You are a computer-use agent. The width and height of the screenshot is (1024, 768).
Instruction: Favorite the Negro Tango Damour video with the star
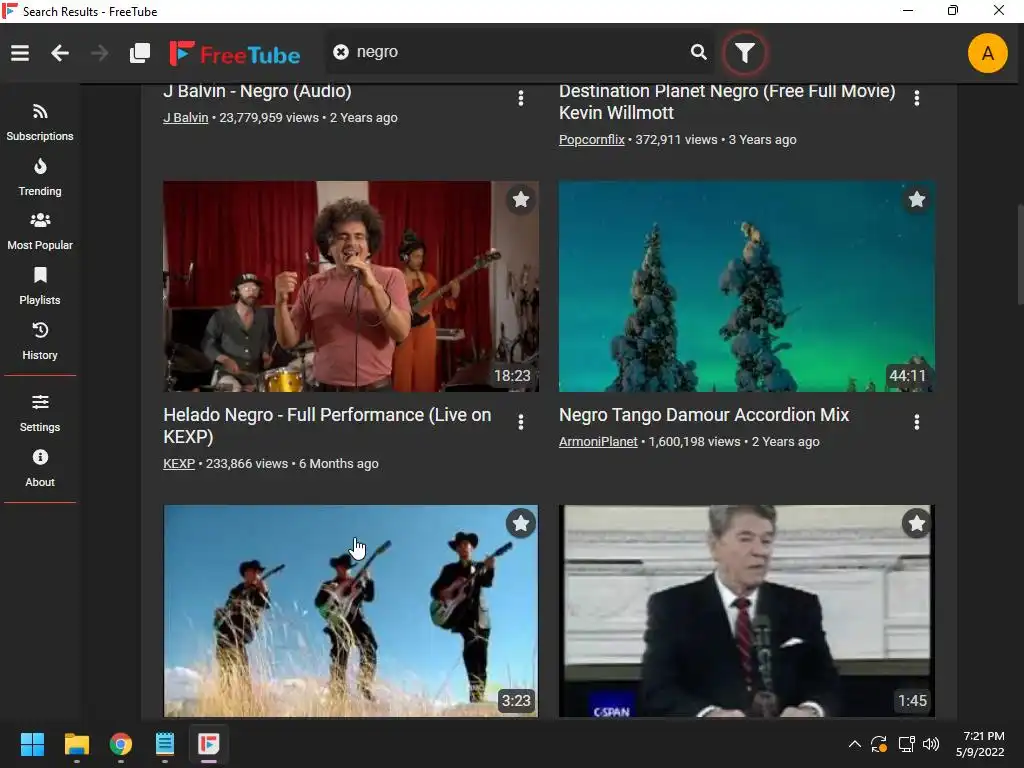click(916, 199)
